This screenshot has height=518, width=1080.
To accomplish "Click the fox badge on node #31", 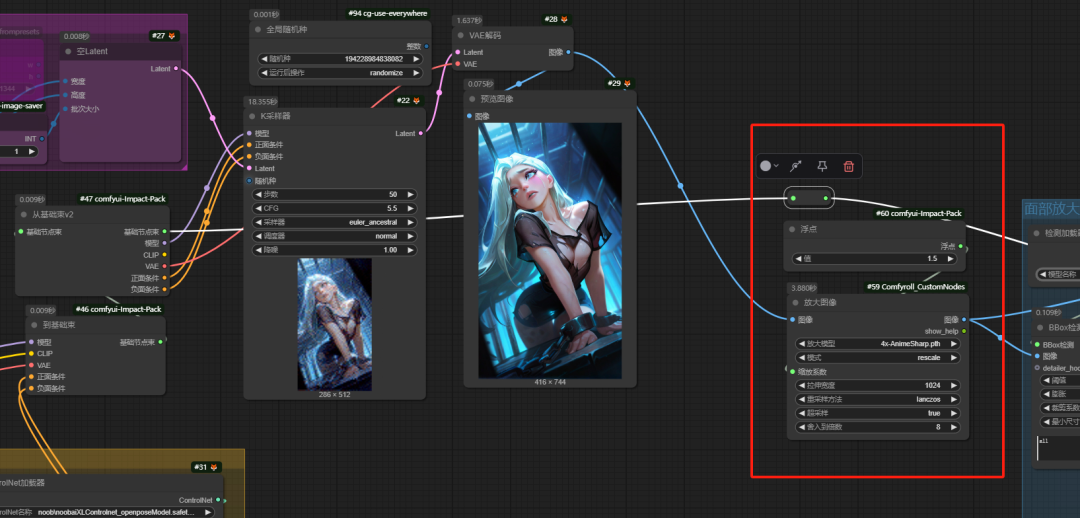I will [x=214, y=467].
